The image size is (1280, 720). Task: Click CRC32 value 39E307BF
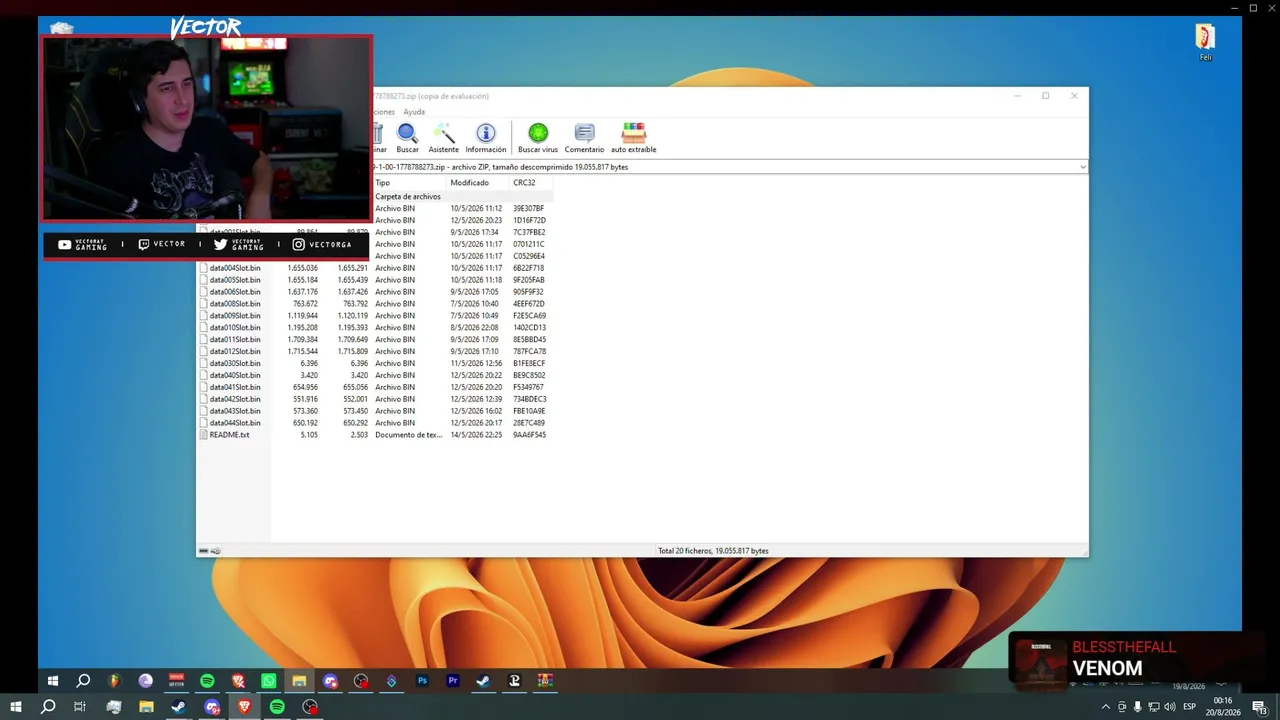529,209
